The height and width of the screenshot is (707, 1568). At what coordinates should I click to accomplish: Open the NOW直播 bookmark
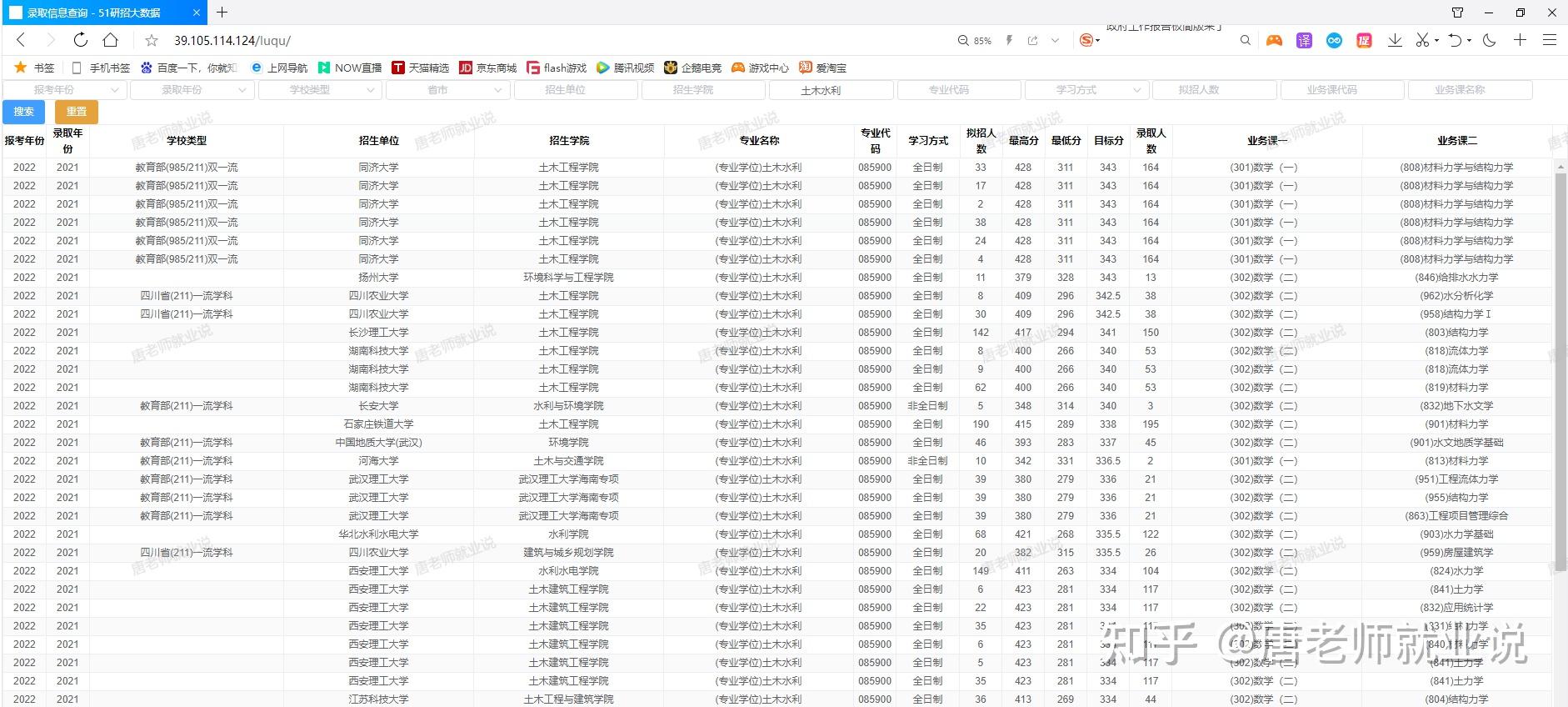click(349, 68)
